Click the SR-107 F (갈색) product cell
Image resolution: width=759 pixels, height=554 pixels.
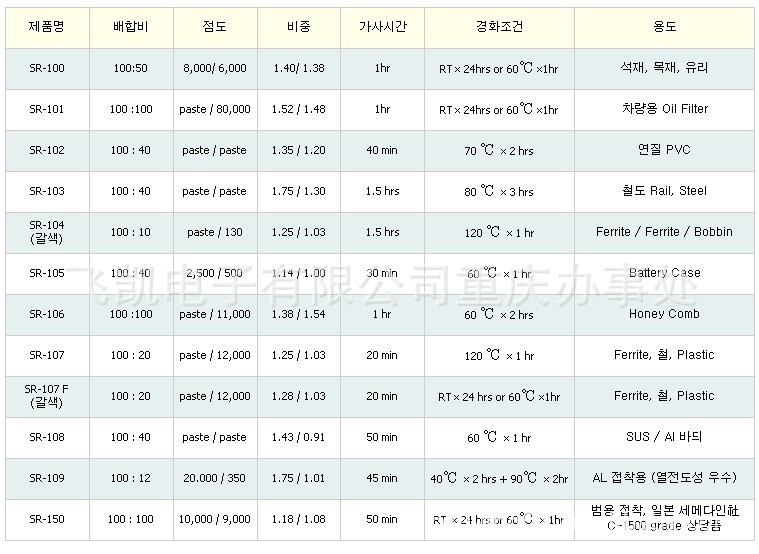pos(47,396)
